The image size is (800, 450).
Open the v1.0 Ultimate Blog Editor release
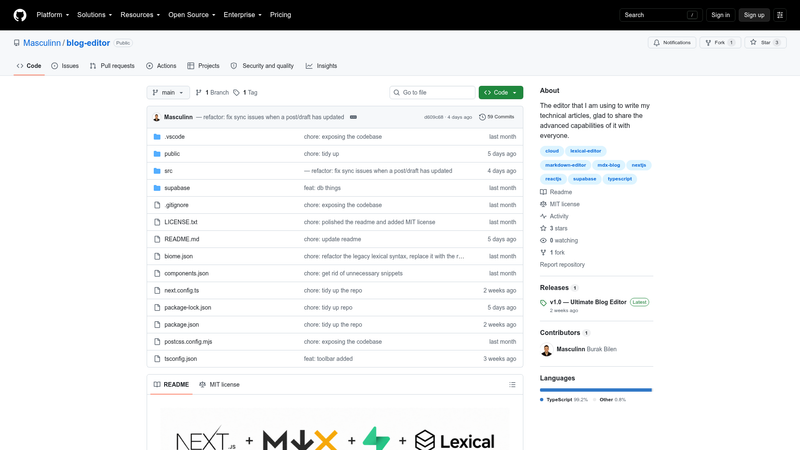[588, 302]
